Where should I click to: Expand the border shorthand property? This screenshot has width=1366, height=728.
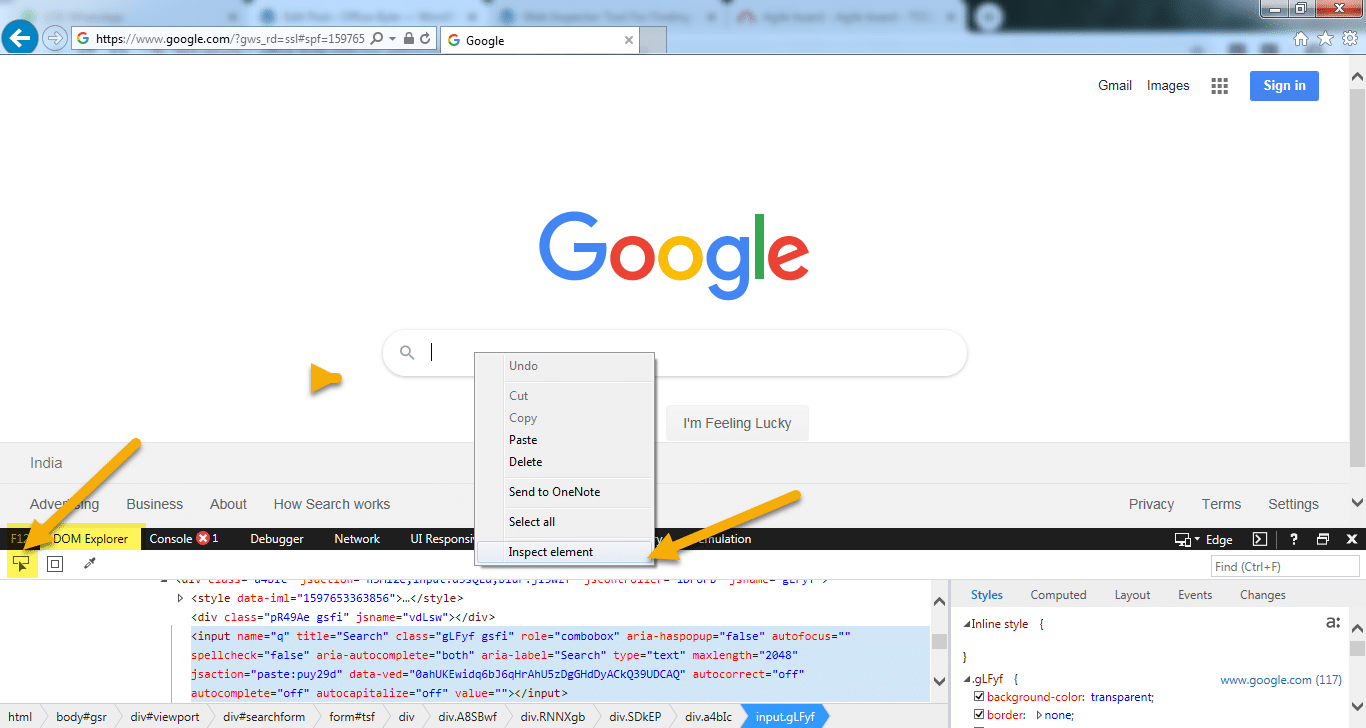tap(1039, 715)
